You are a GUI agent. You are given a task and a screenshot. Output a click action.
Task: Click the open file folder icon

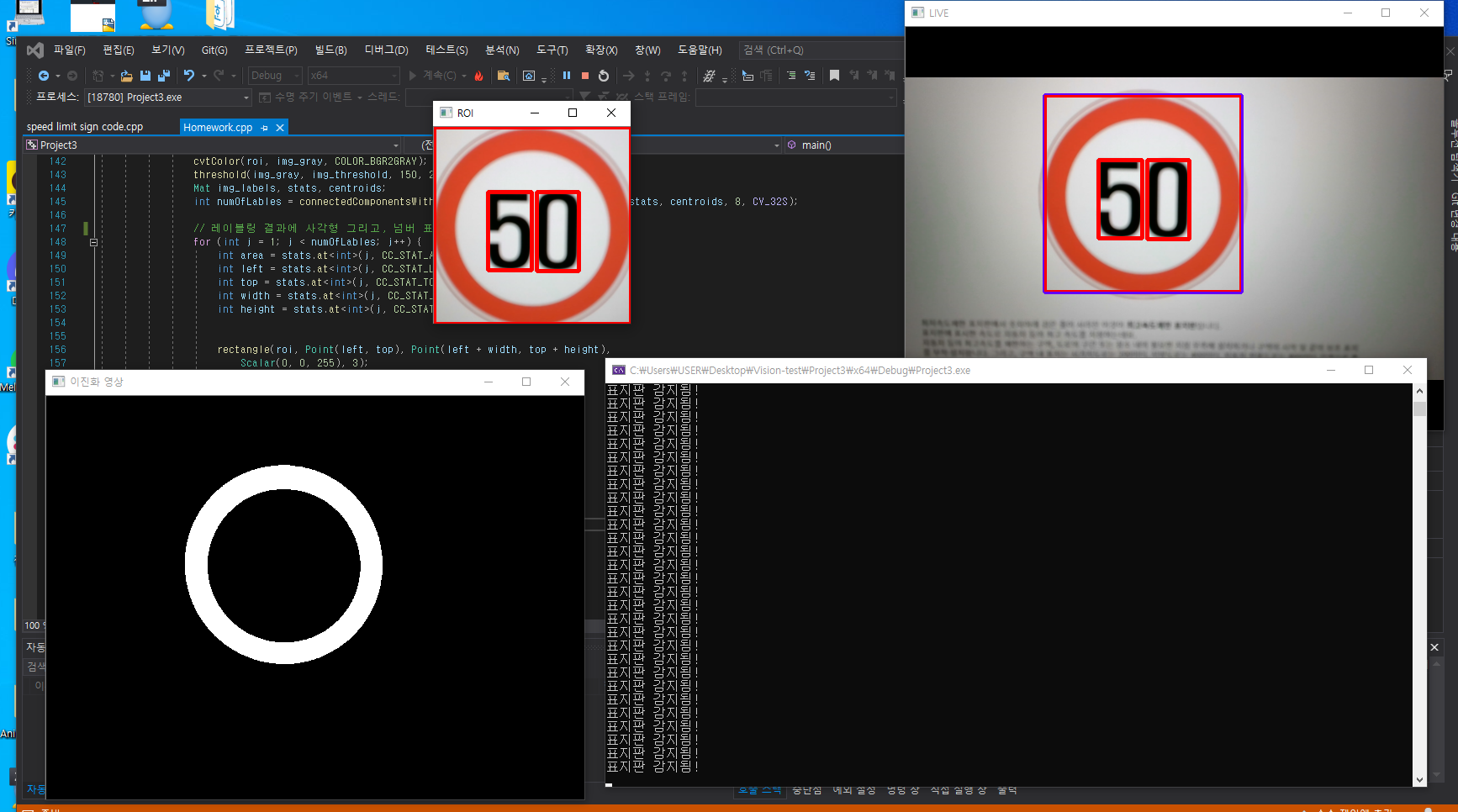126,76
